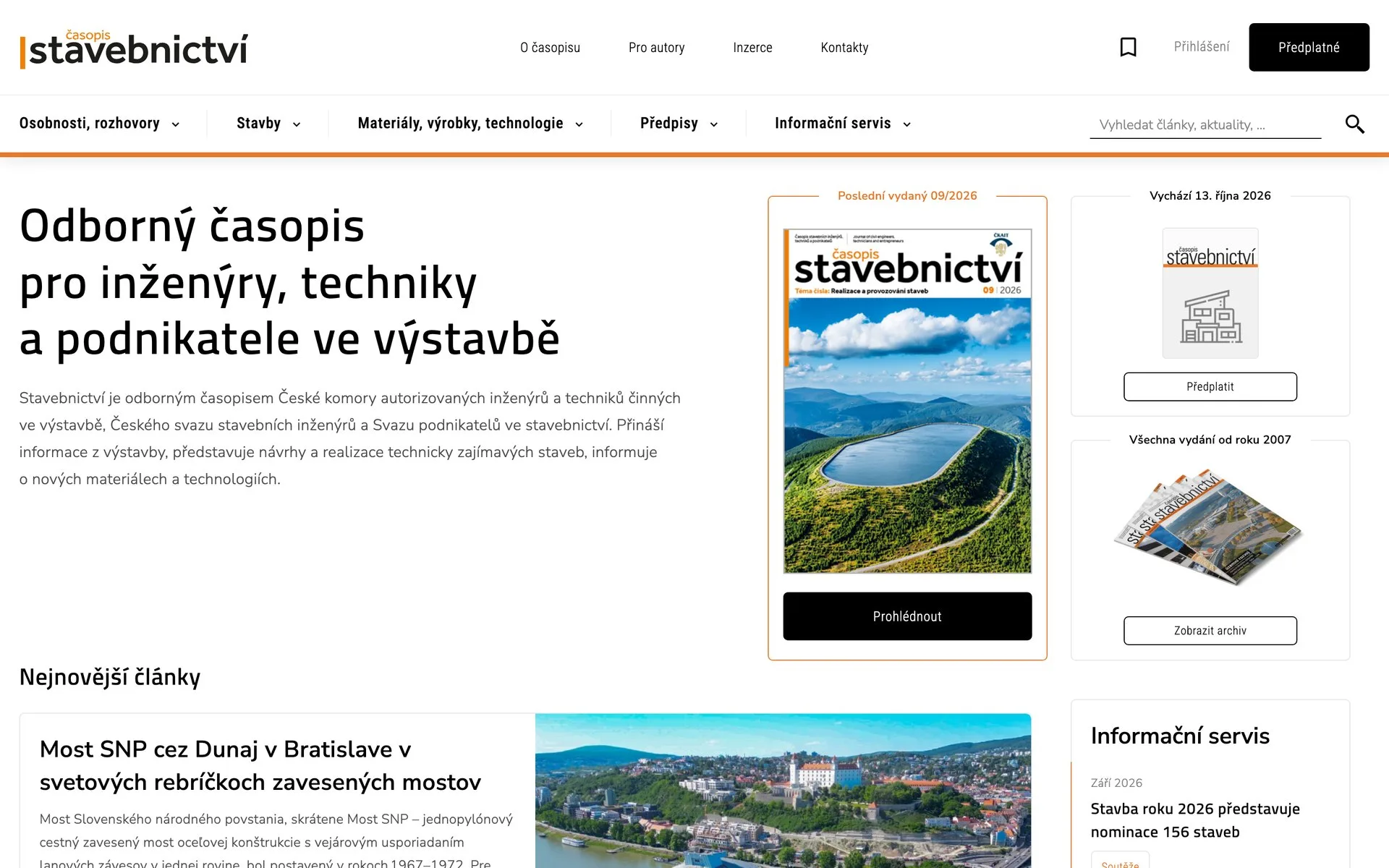Image resolution: width=1389 pixels, height=868 pixels.
Task: Open the Inzerce menu item
Action: coord(752,48)
